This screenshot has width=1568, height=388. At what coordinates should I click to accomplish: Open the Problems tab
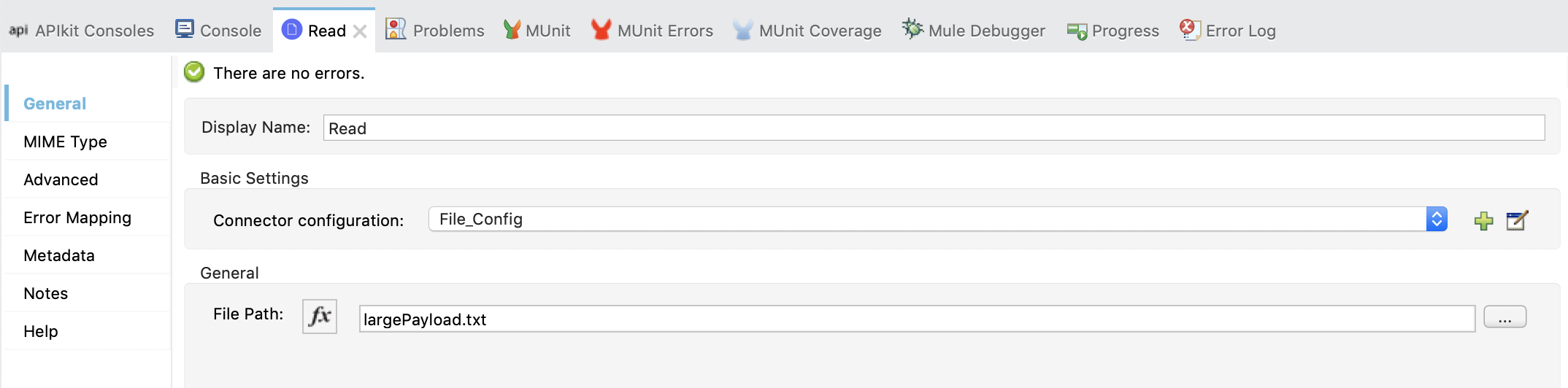click(x=435, y=31)
